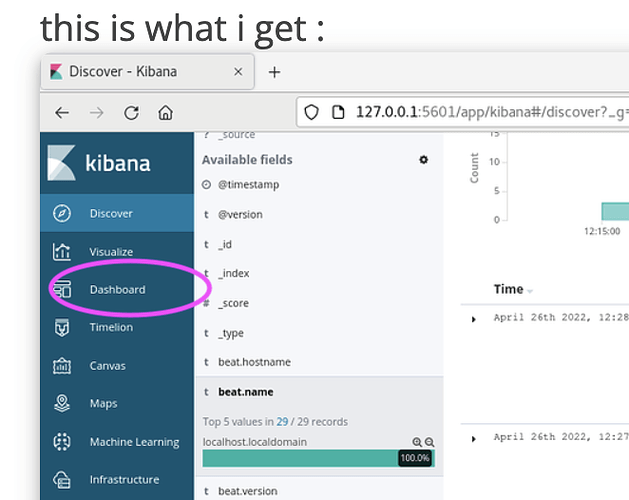The width and height of the screenshot is (629, 500).
Task: Click the histogram bar at 12:15:00
Action: [x=615, y=211]
